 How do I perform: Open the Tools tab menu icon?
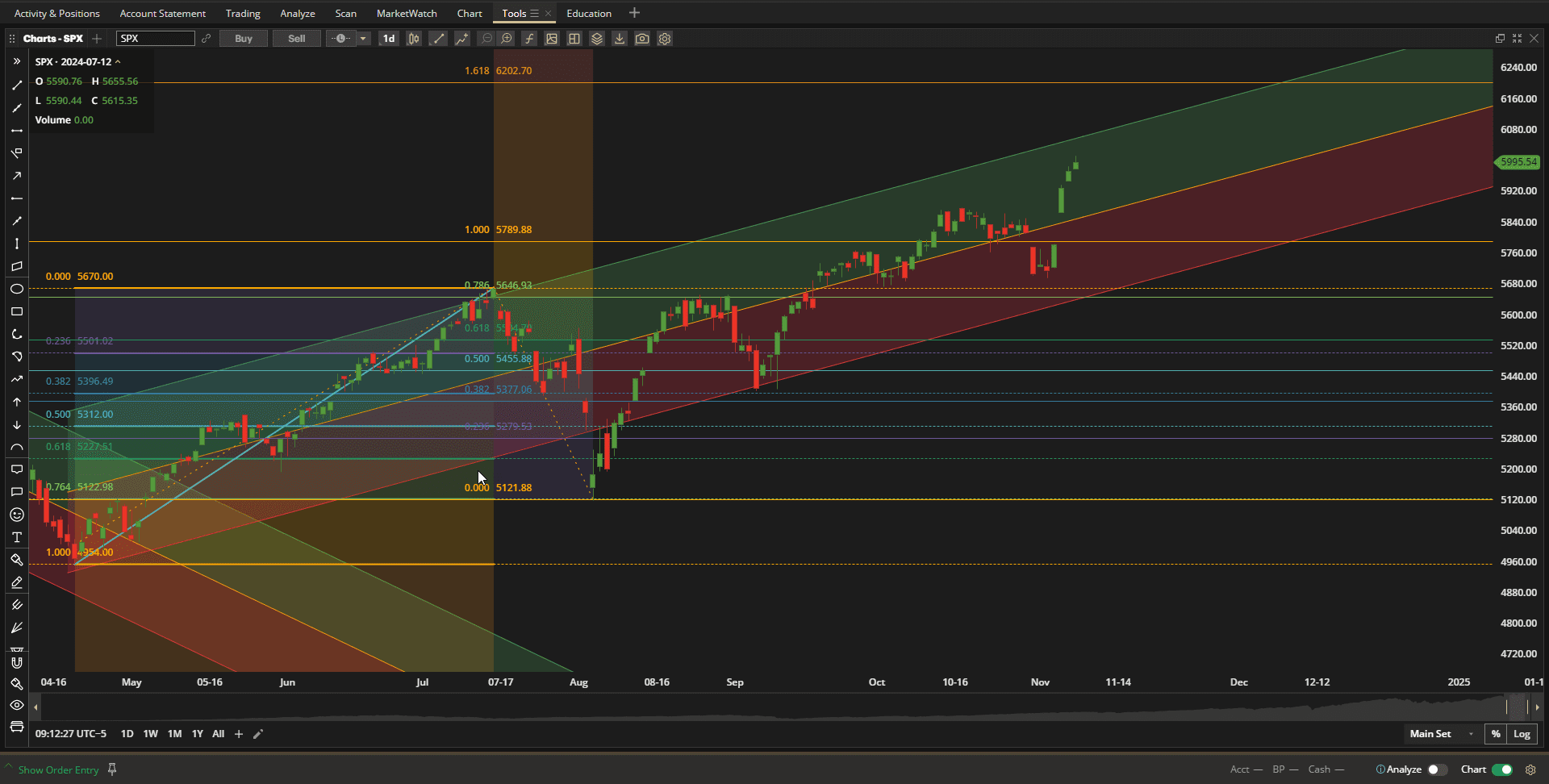tap(534, 14)
